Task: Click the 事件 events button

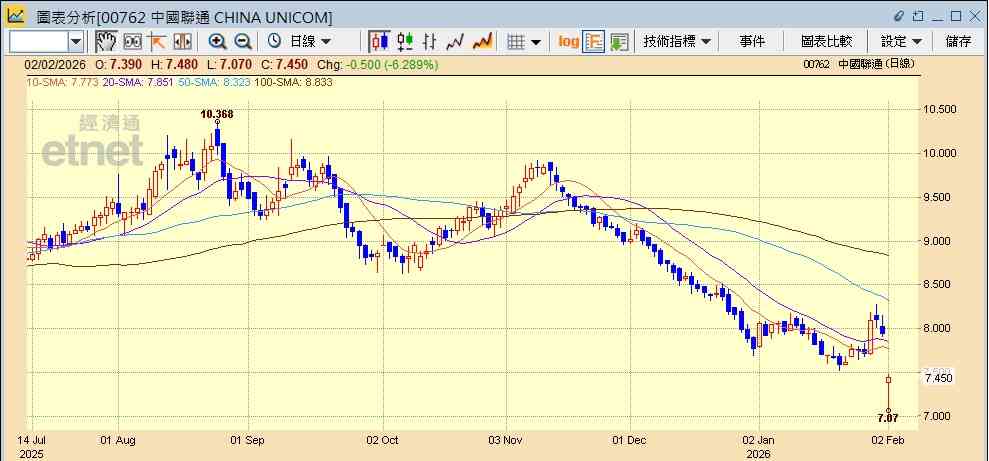Action: [752, 42]
